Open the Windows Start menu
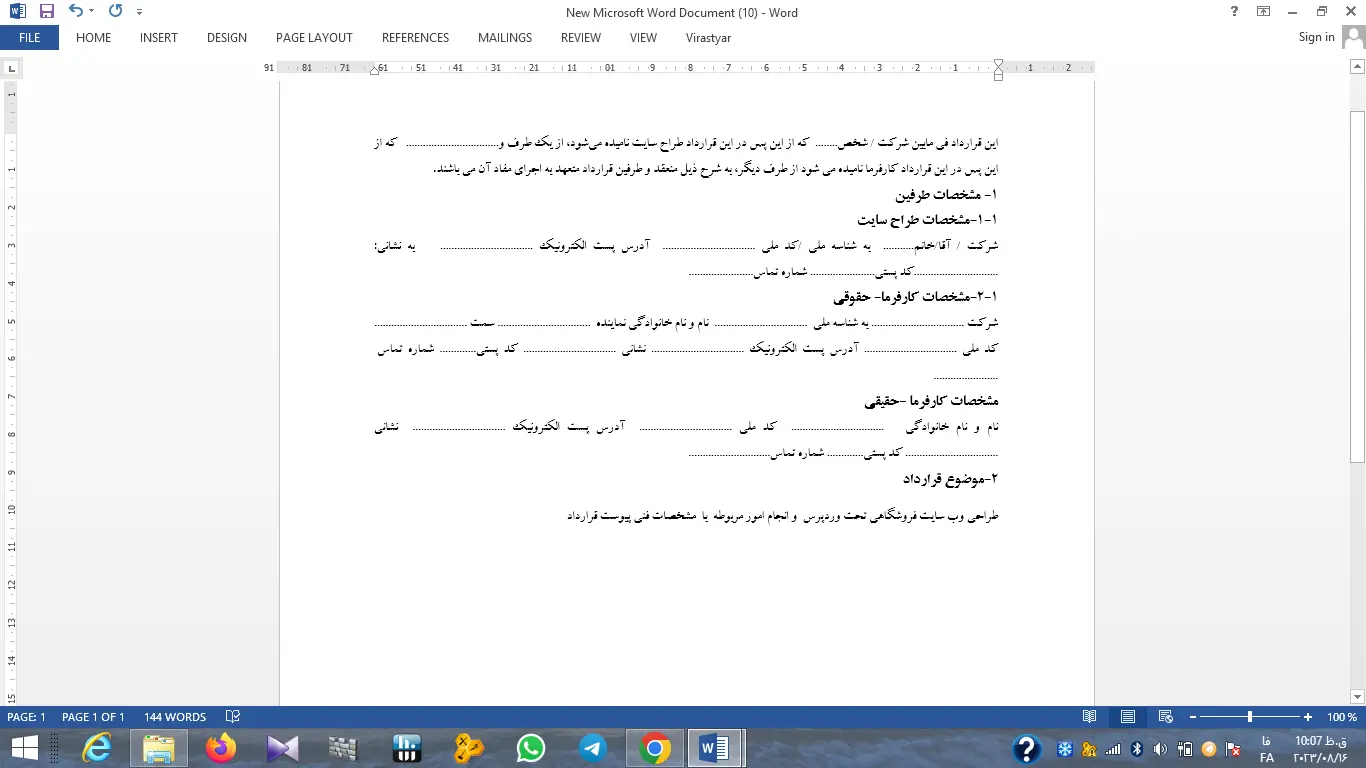The width and height of the screenshot is (1366, 768). pyautogui.click(x=23, y=748)
